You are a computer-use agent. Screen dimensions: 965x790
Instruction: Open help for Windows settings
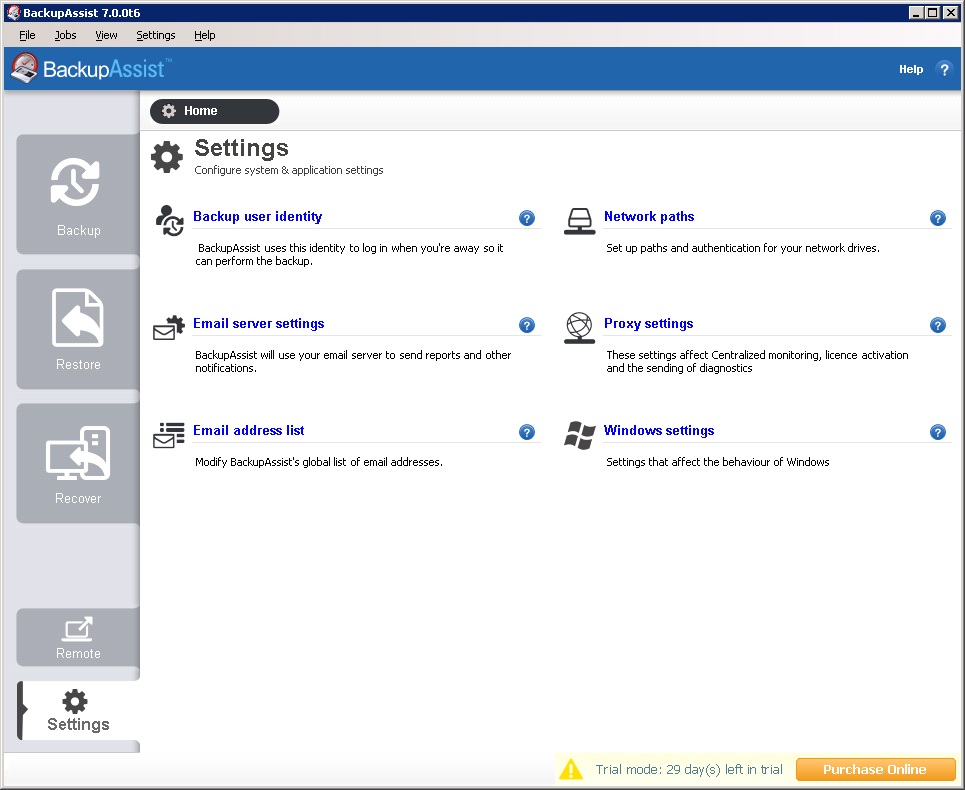[x=938, y=432]
